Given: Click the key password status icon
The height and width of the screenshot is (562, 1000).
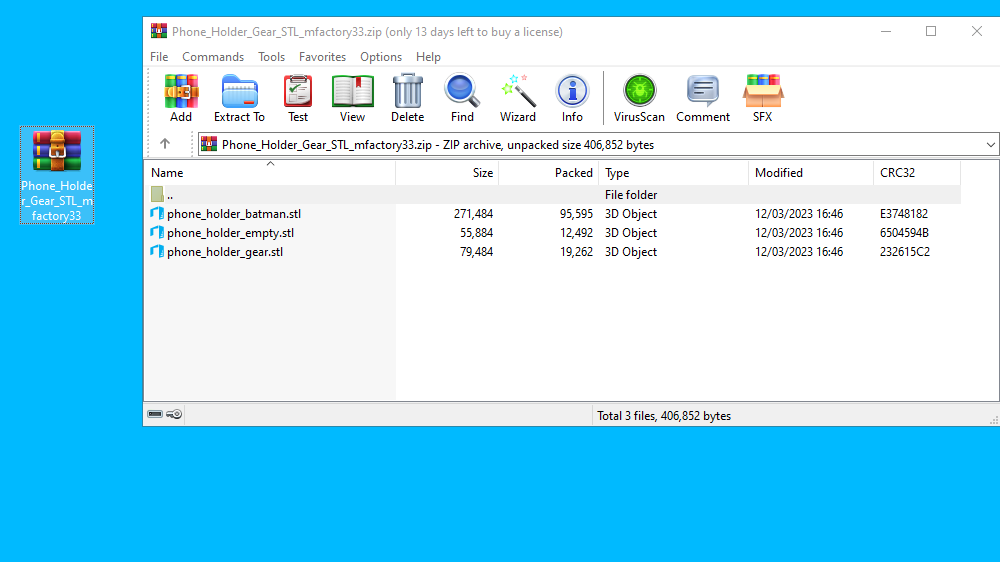Looking at the screenshot, I should point(174,415).
